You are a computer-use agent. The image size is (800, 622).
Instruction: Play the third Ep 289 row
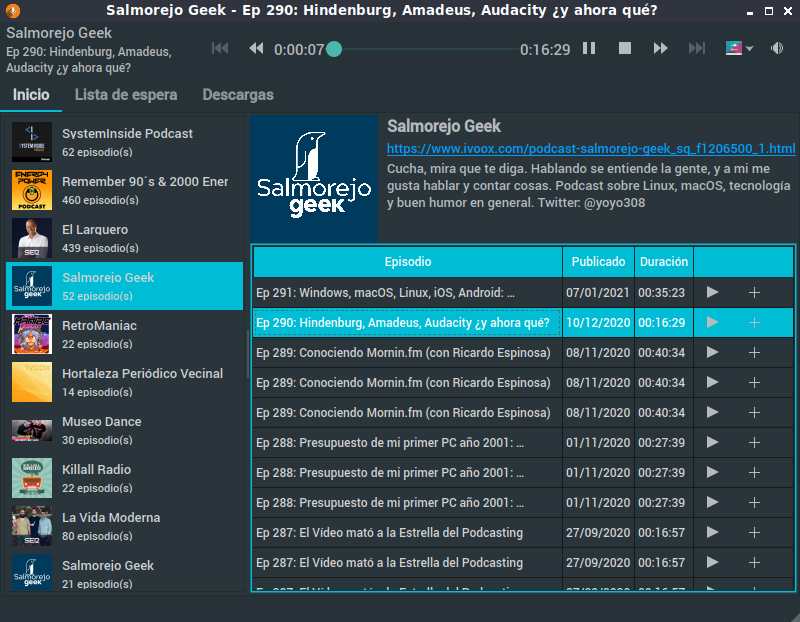[x=713, y=412]
